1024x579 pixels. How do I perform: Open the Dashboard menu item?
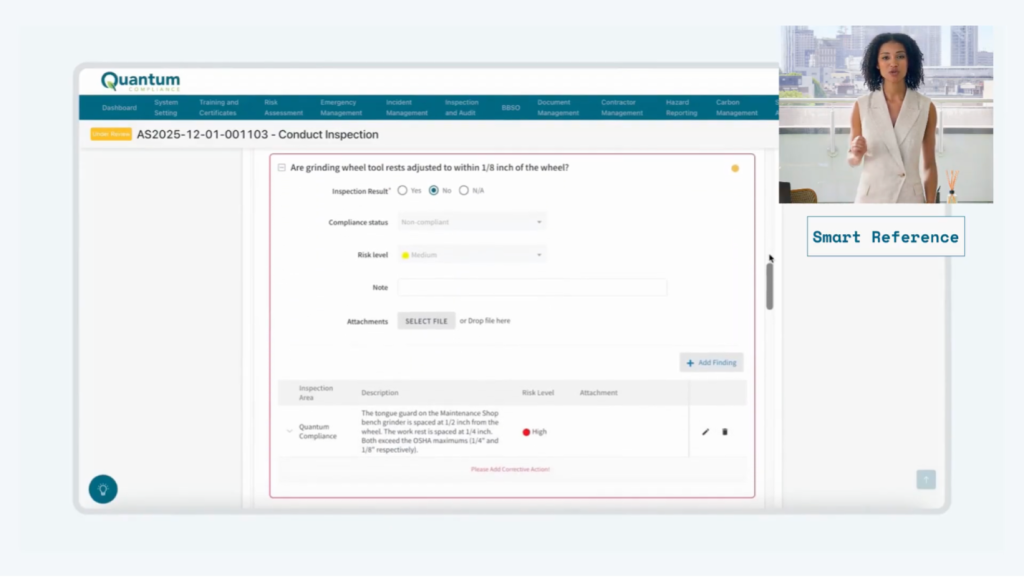click(x=119, y=108)
